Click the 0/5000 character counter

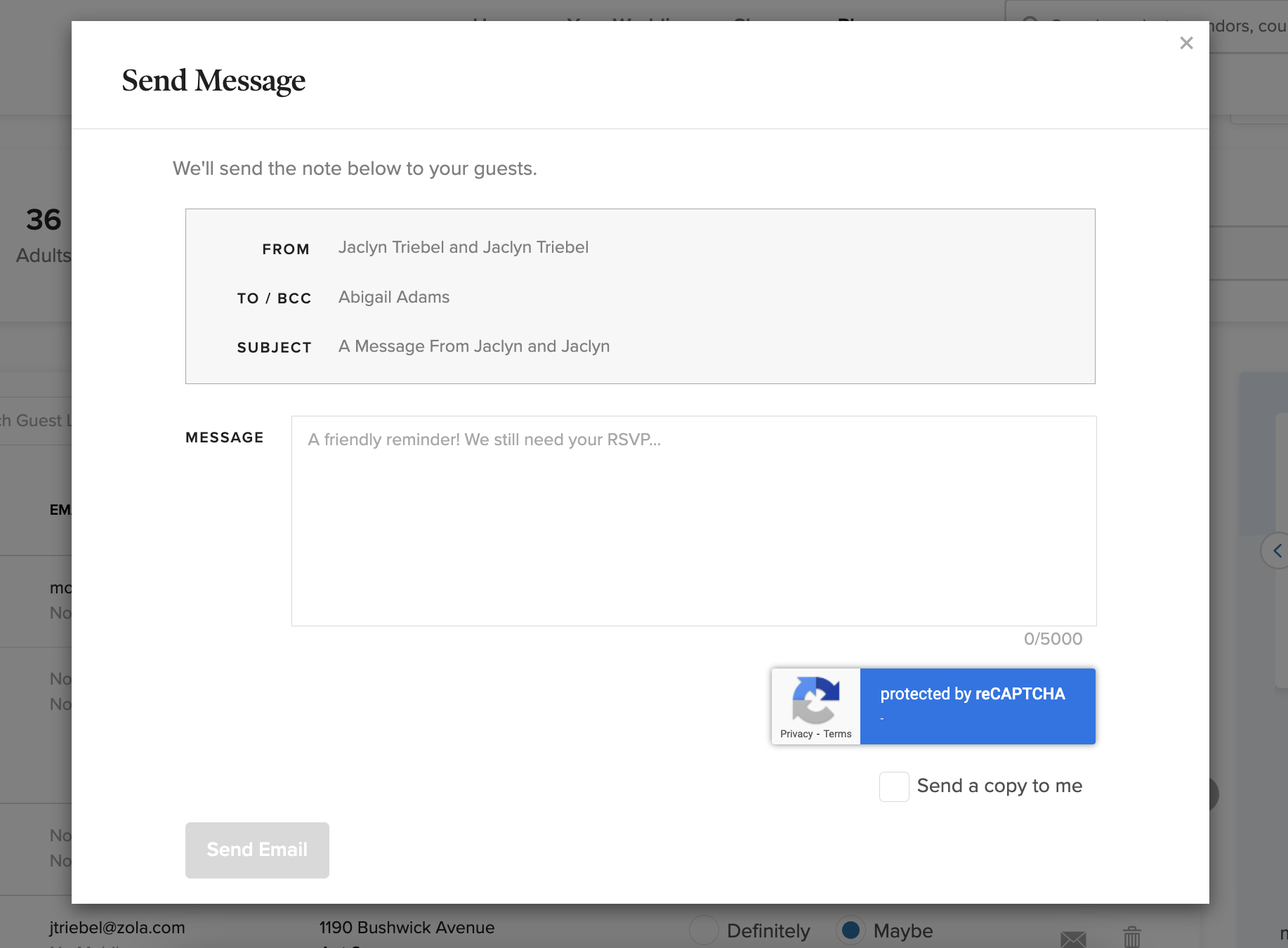(1053, 639)
